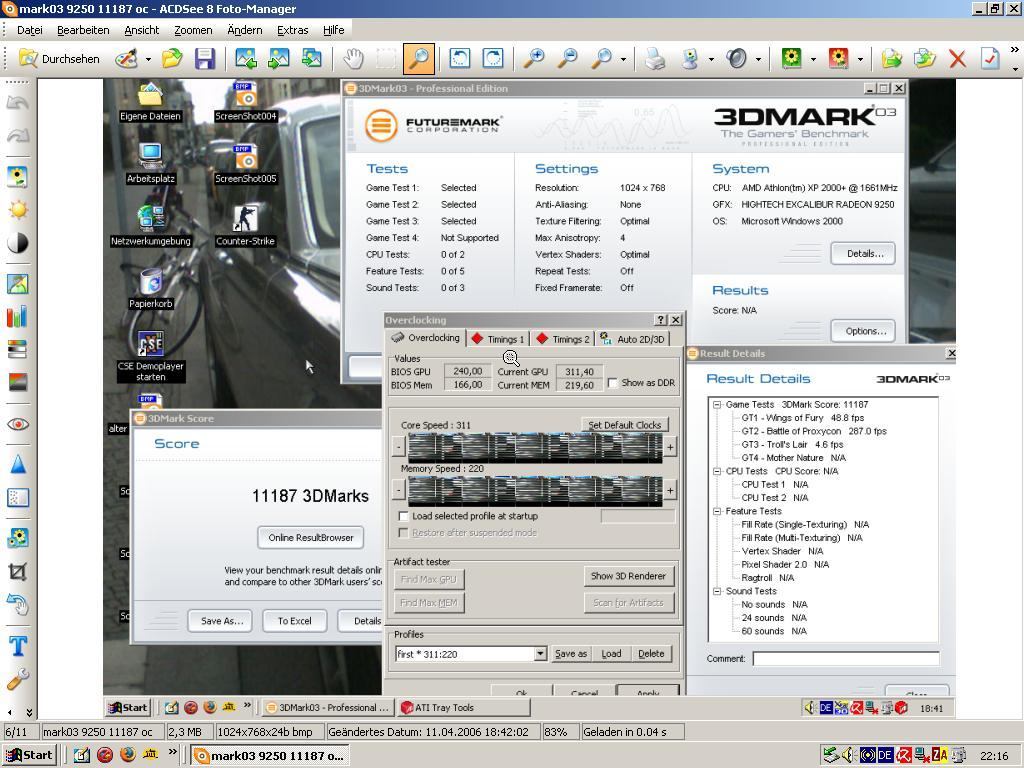Image resolution: width=1024 pixels, height=768 pixels.
Task: Open dropdown arrow beside edit palette icon
Action: pyautogui.click(x=148, y=59)
